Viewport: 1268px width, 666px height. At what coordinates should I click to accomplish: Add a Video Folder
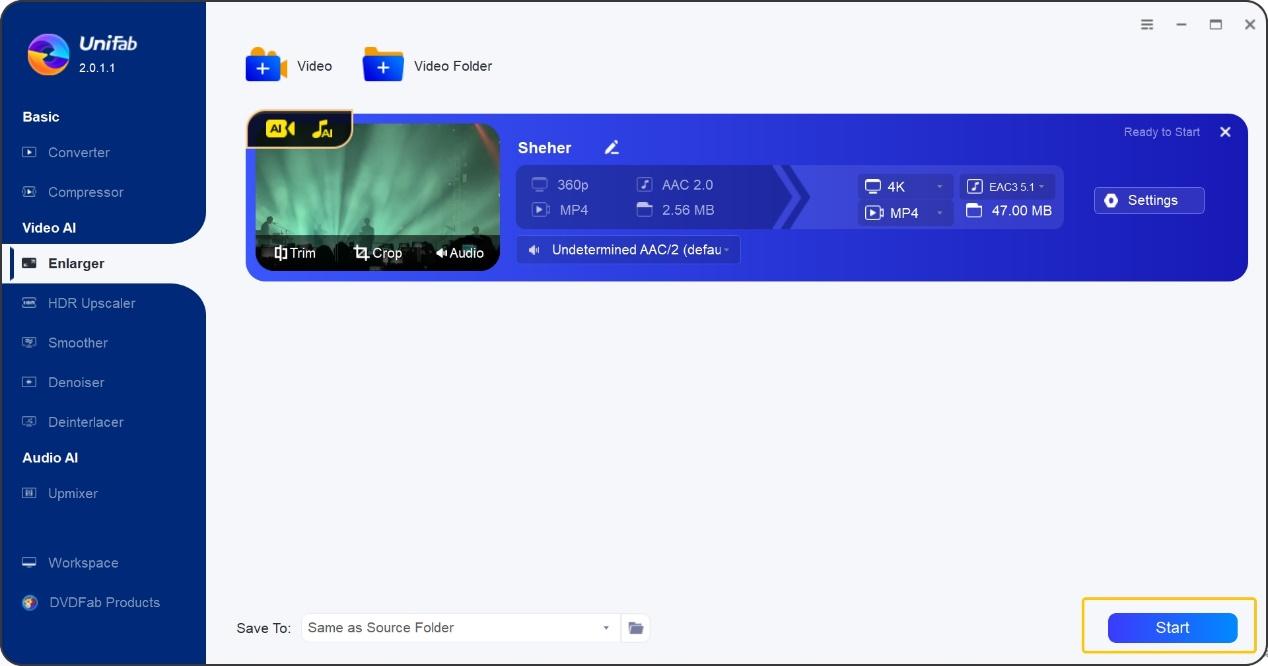coord(428,66)
